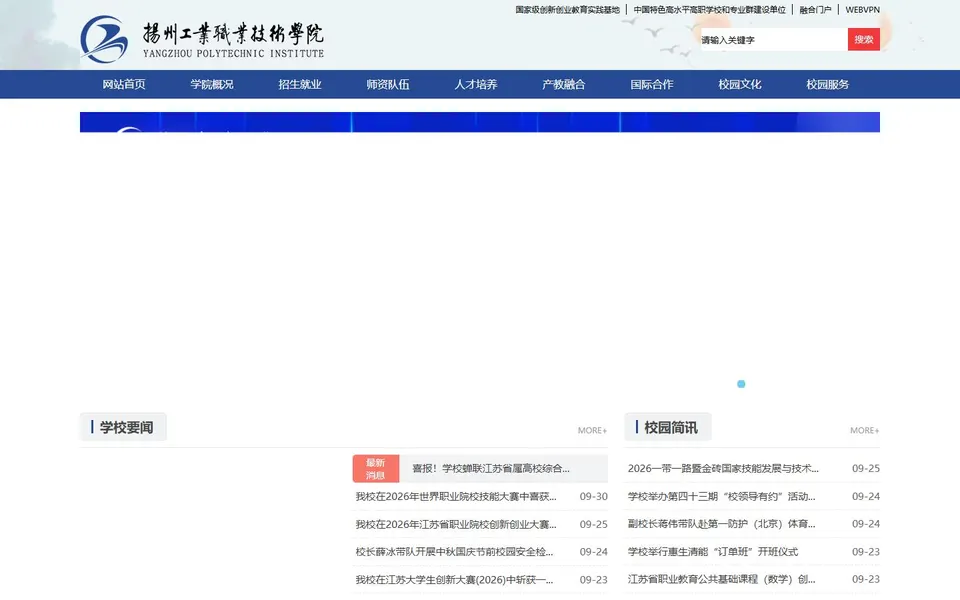Open the 产教融合 menu item
This screenshot has height=600, width=960.
[x=564, y=84]
